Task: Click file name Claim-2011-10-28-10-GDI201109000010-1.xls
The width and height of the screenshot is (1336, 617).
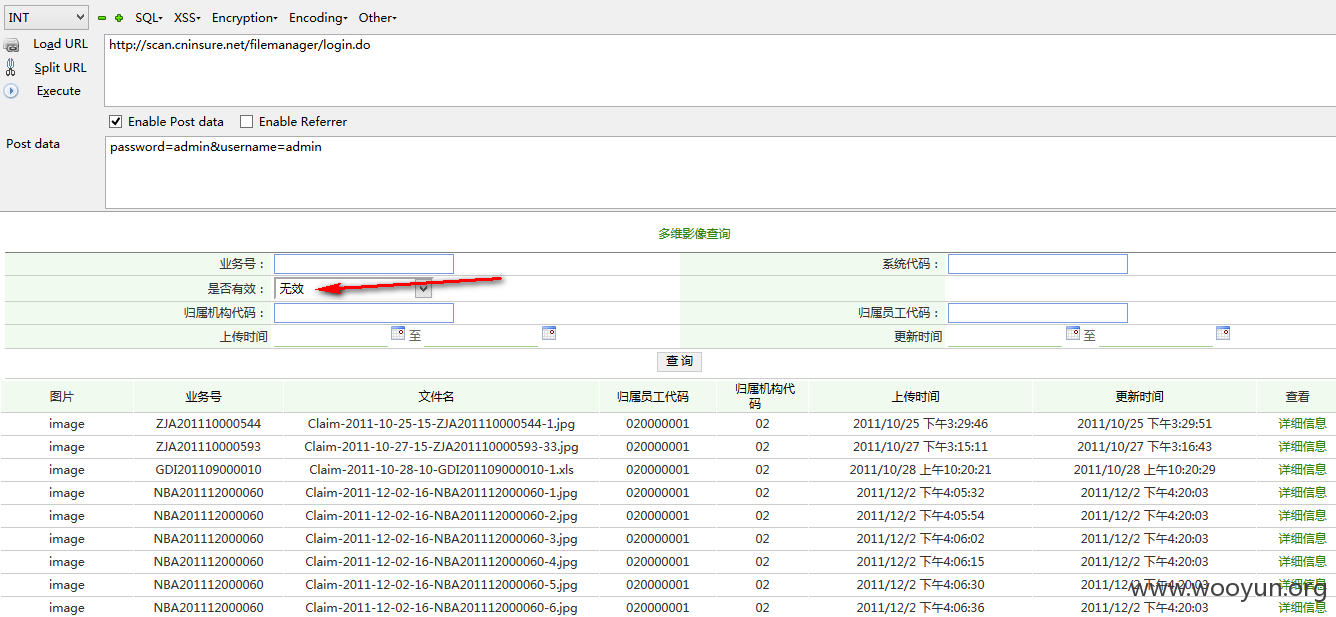Action: pyautogui.click(x=441, y=470)
